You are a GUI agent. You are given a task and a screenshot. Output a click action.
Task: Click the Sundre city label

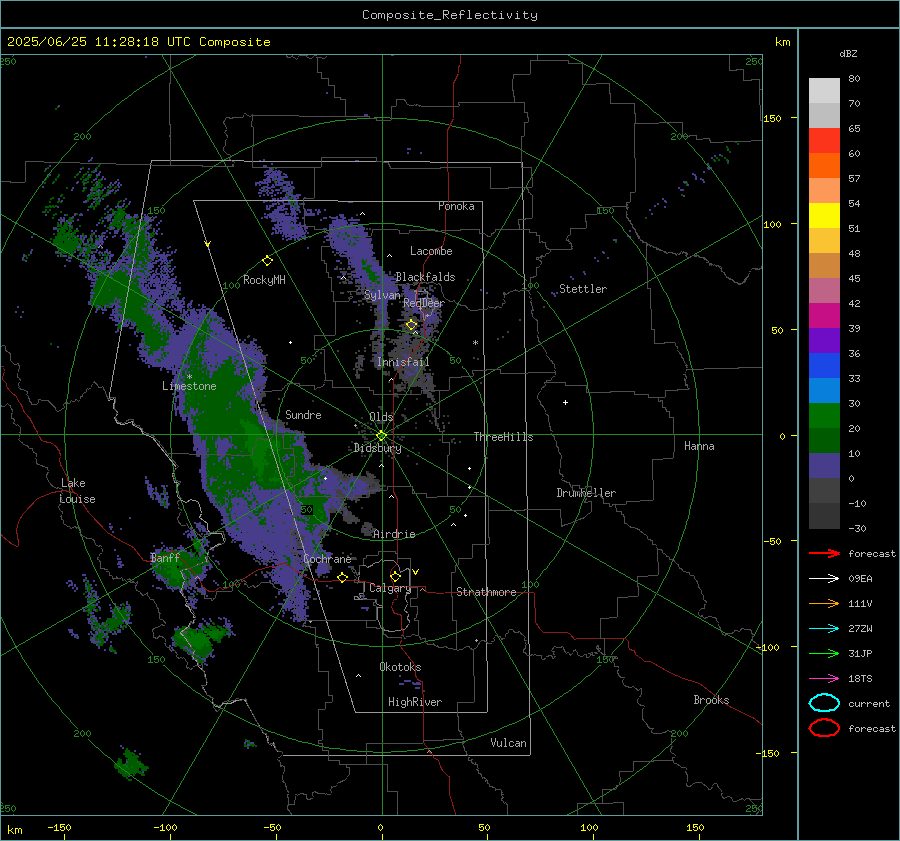303,415
